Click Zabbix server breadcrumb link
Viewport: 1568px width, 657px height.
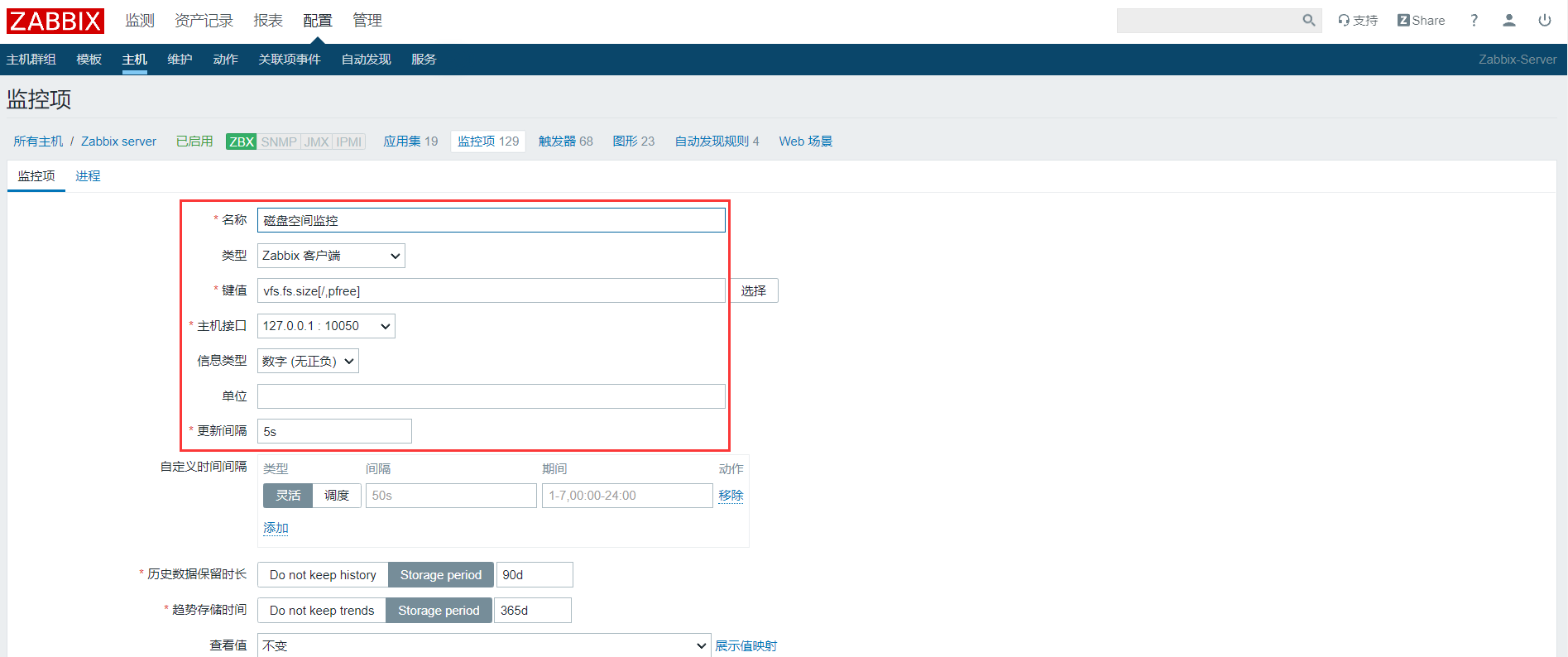click(118, 141)
